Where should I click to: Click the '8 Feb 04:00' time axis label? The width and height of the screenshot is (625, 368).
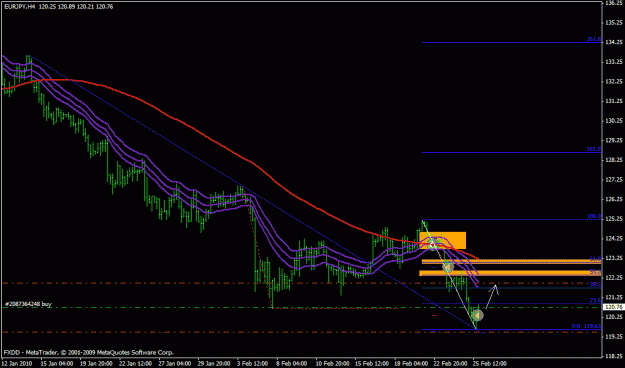pos(292,364)
